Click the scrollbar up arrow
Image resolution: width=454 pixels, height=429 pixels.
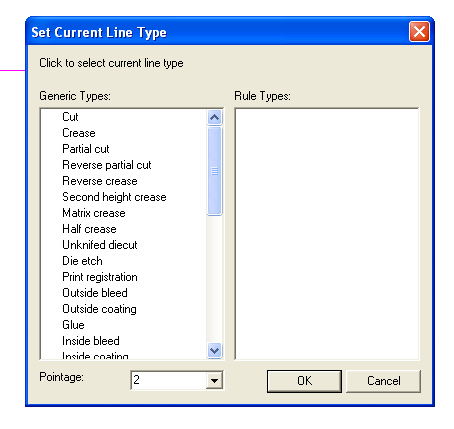tap(214, 117)
